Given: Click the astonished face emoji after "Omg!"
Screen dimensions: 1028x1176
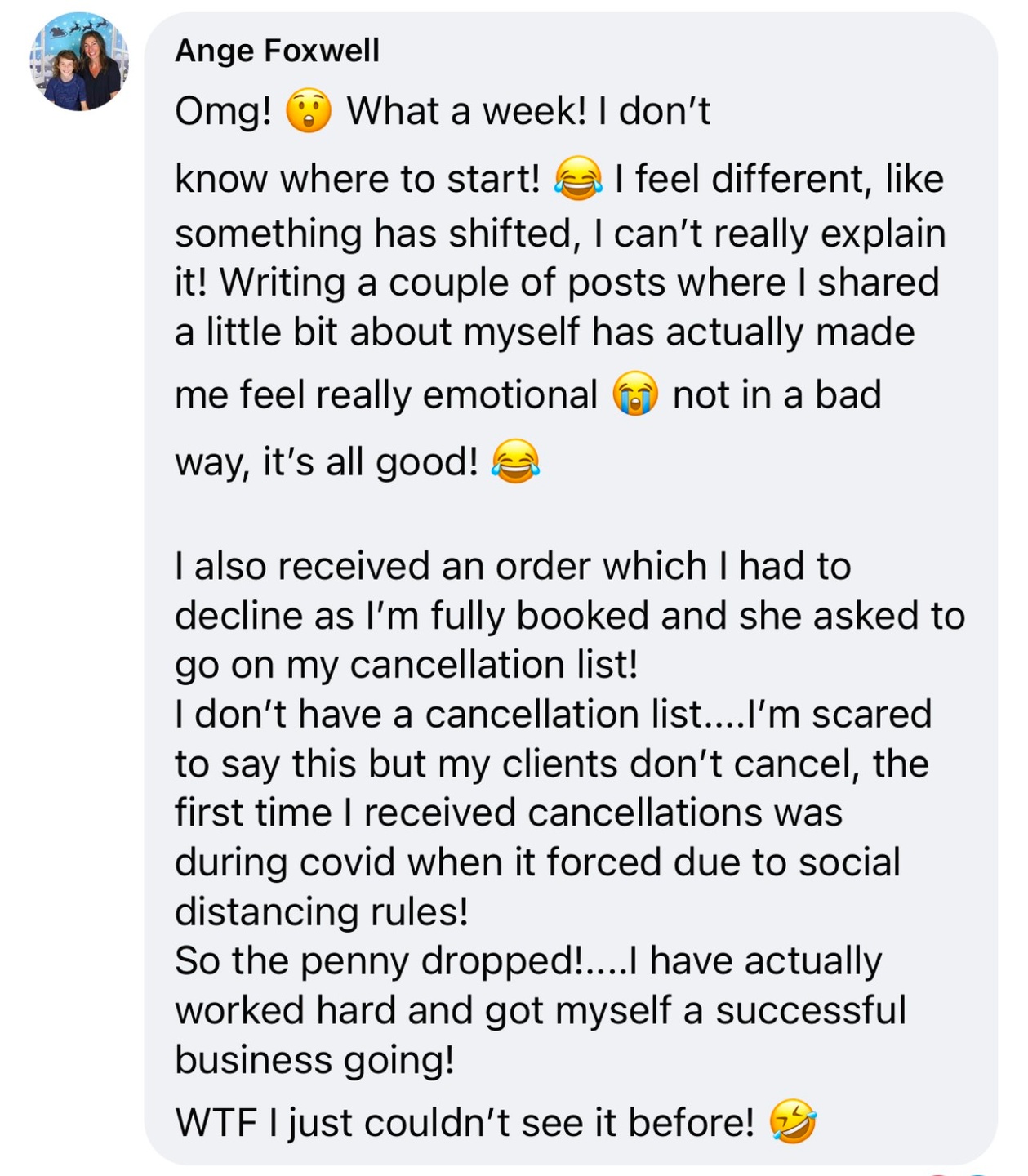Looking at the screenshot, I should coord(309,112).
